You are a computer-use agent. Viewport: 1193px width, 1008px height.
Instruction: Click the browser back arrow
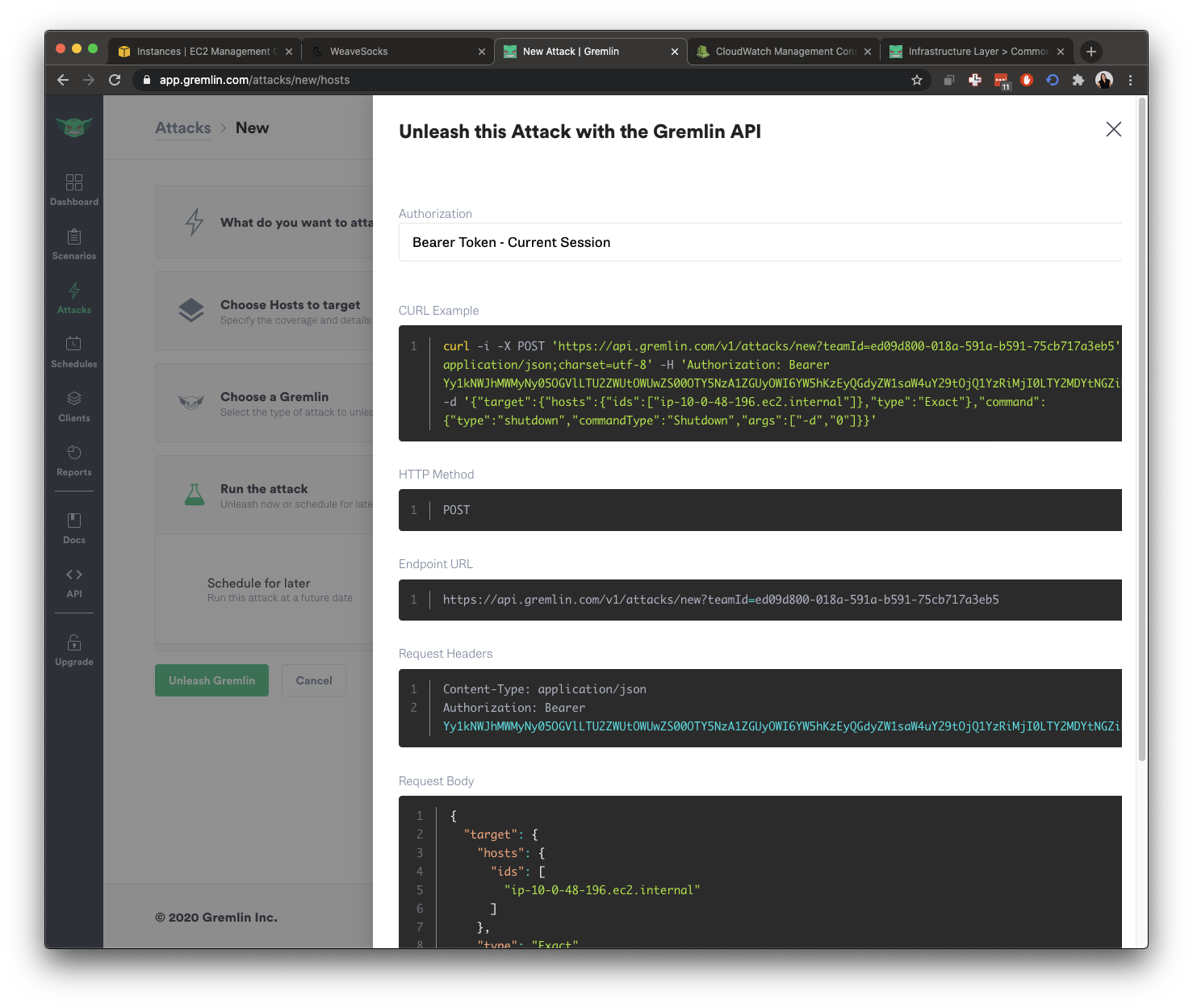63,80
